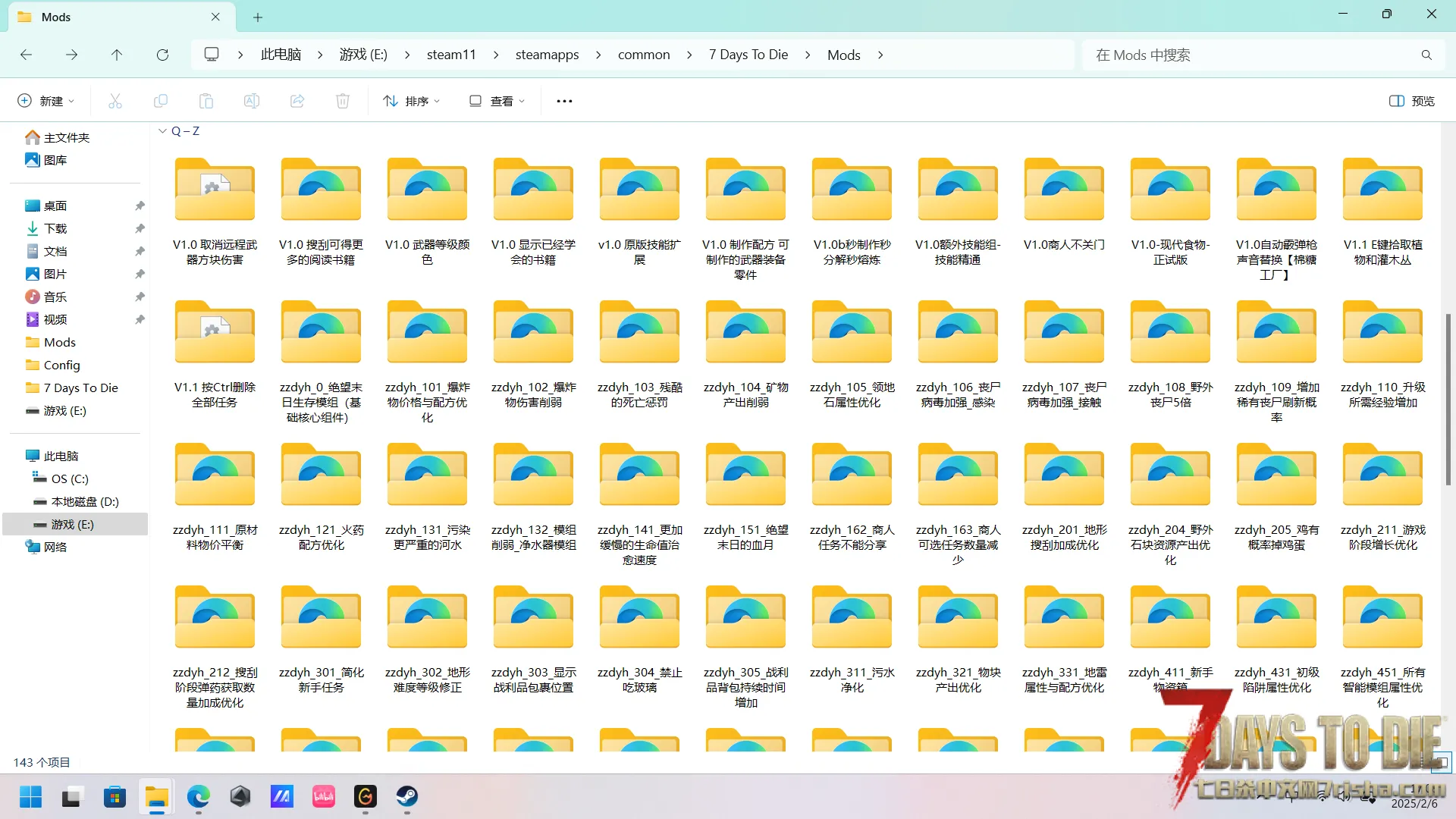1456x819 pixels.
Task: Select folder zzdyh_132_模组削弱_净水器模组
Action: coord(533,496)
